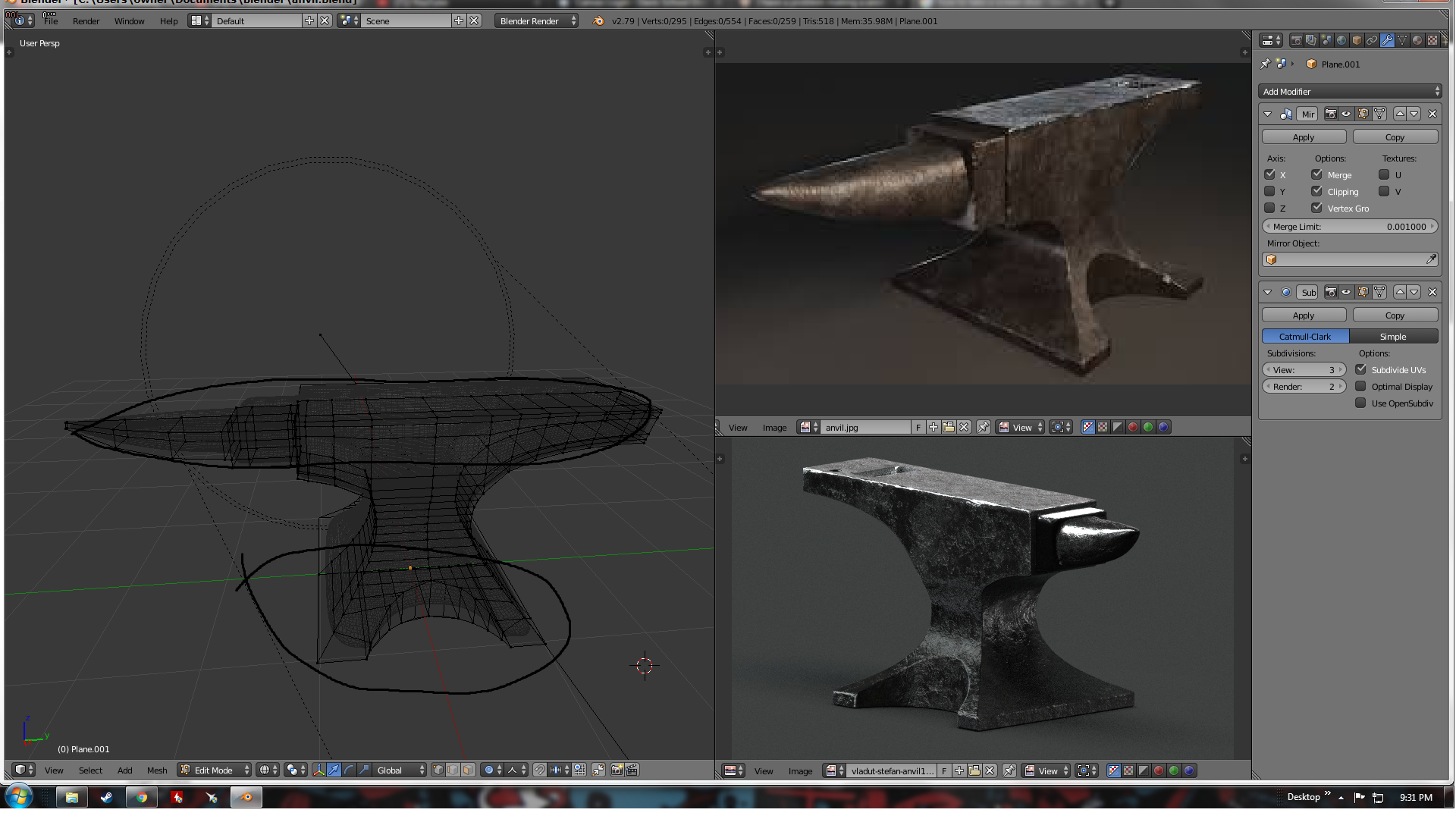1456x819 pixels.
Task: Open the Global transform orientation dropdown
Action: [x=400, y=770]
